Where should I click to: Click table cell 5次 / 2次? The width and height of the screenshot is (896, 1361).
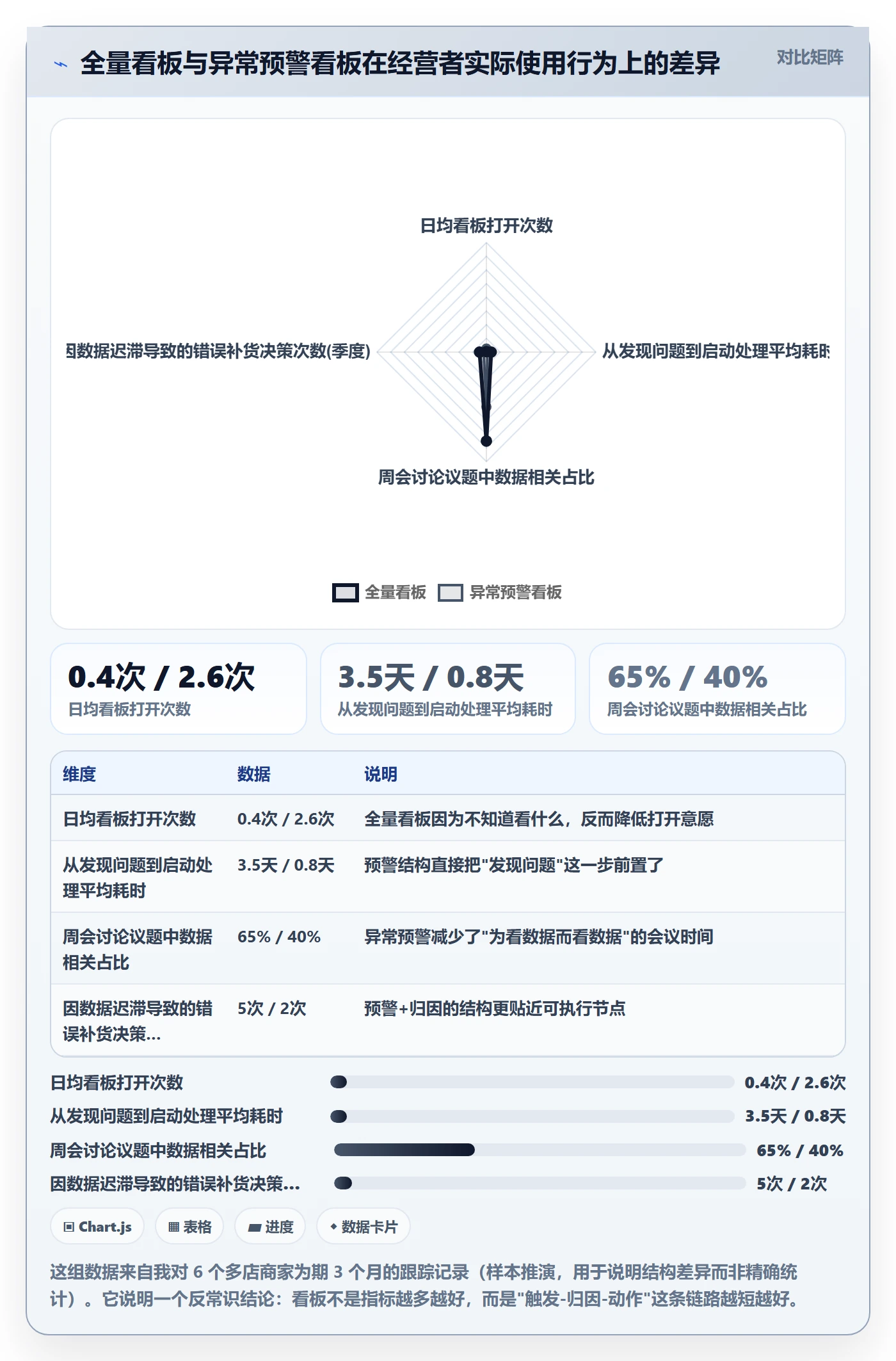point(271,1008)
